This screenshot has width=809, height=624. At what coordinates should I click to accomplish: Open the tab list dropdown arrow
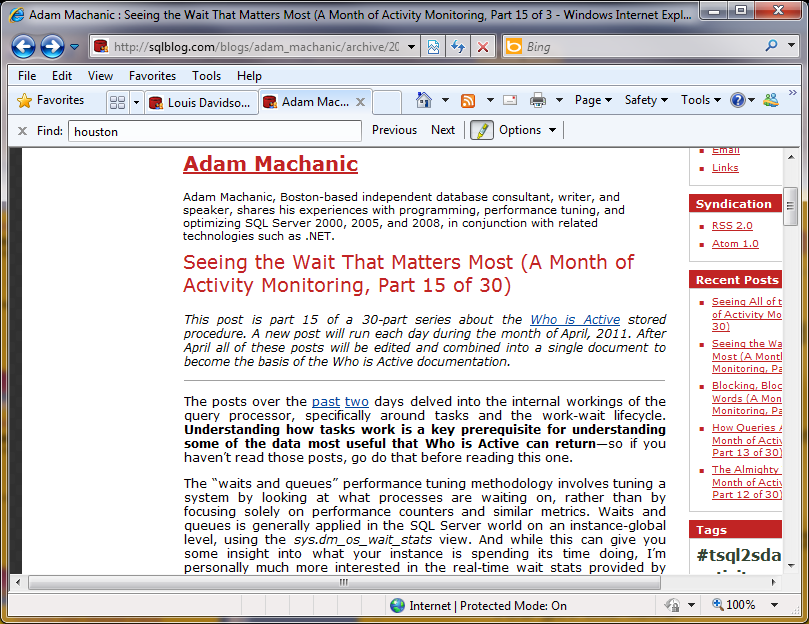tap(136, 102)
